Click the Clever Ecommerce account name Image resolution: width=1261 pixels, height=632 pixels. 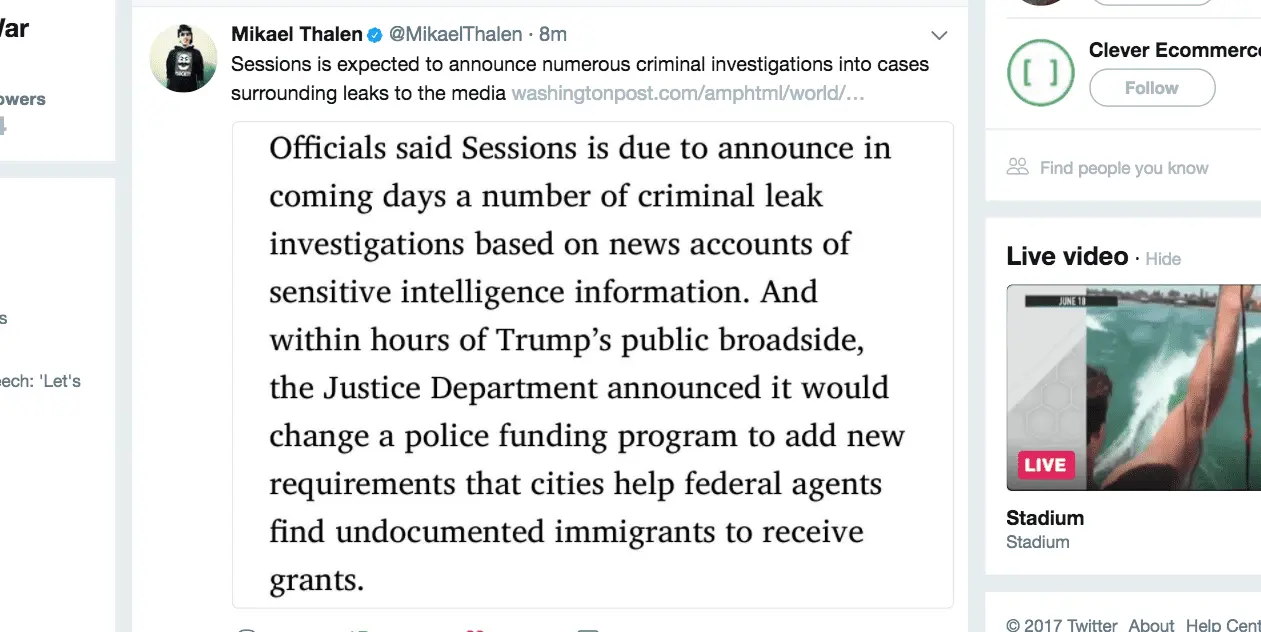(x=1174, y=50)
